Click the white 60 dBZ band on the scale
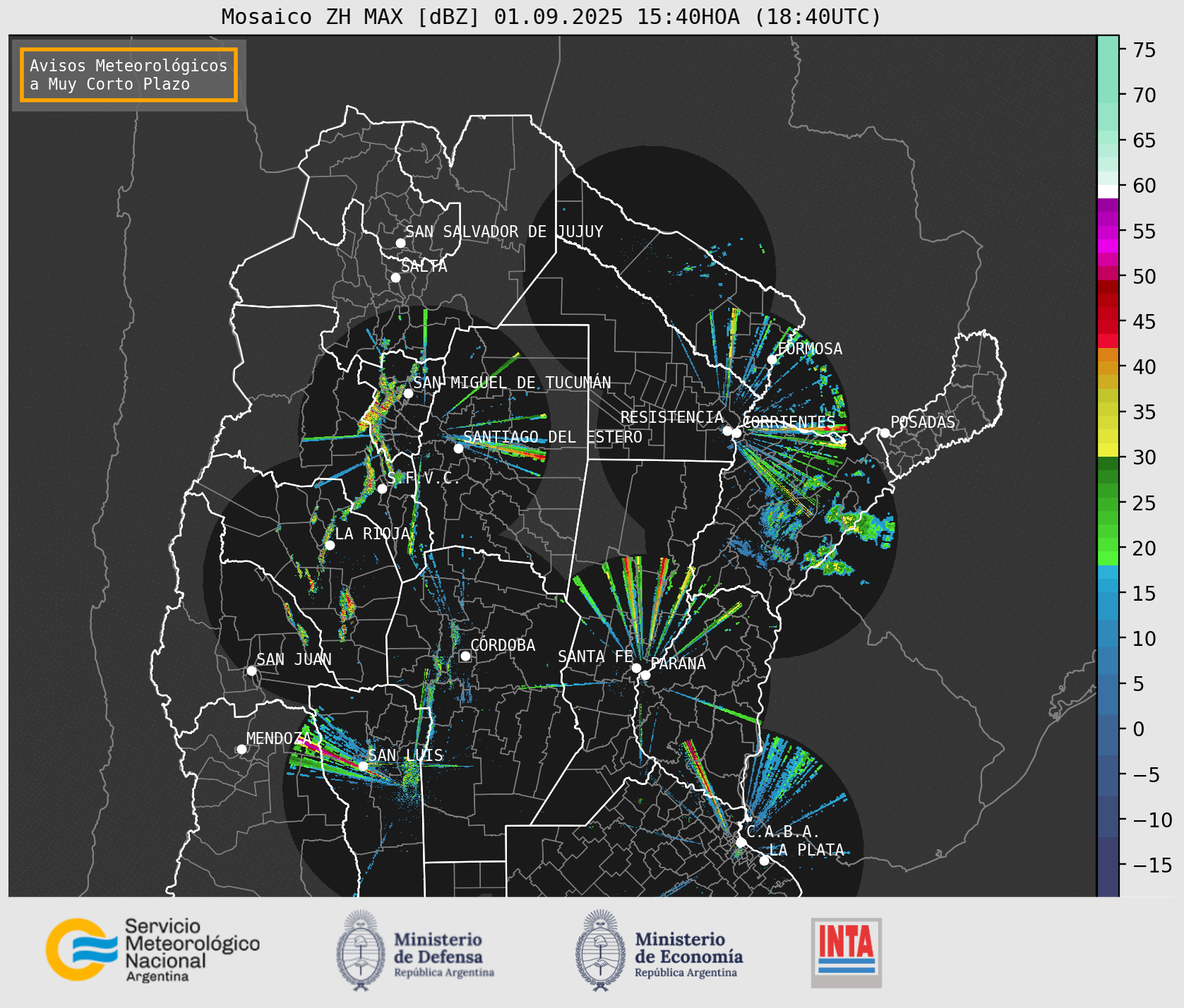Viewport: 1184px width, 1008px height. (1108, 191)
